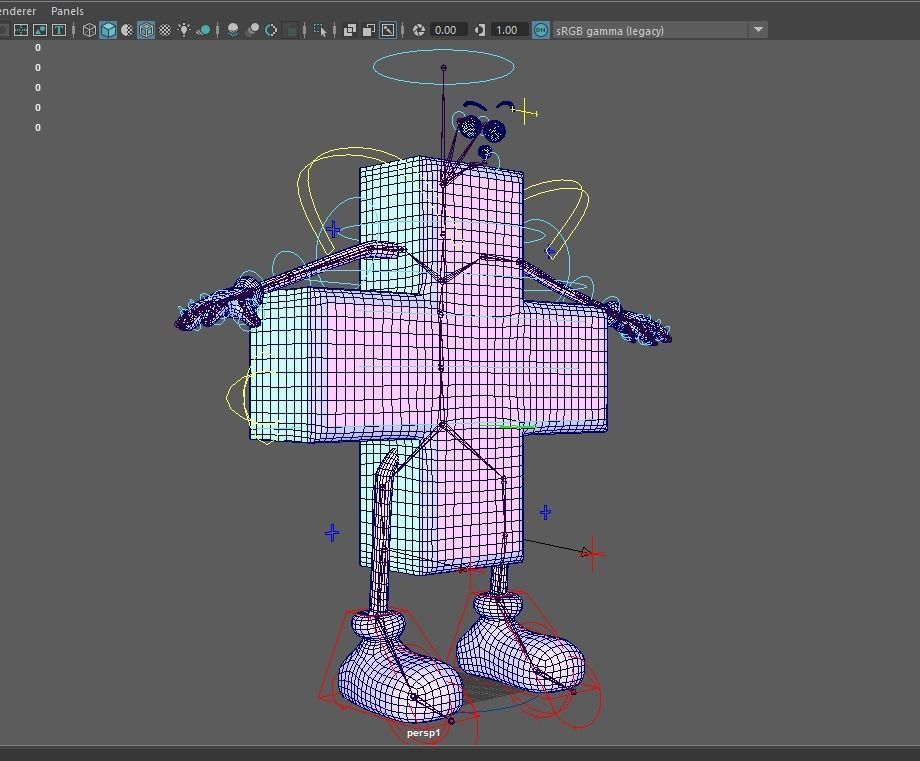Toggle Wireframe on Shaded cube icon

[x=146, y=30]
